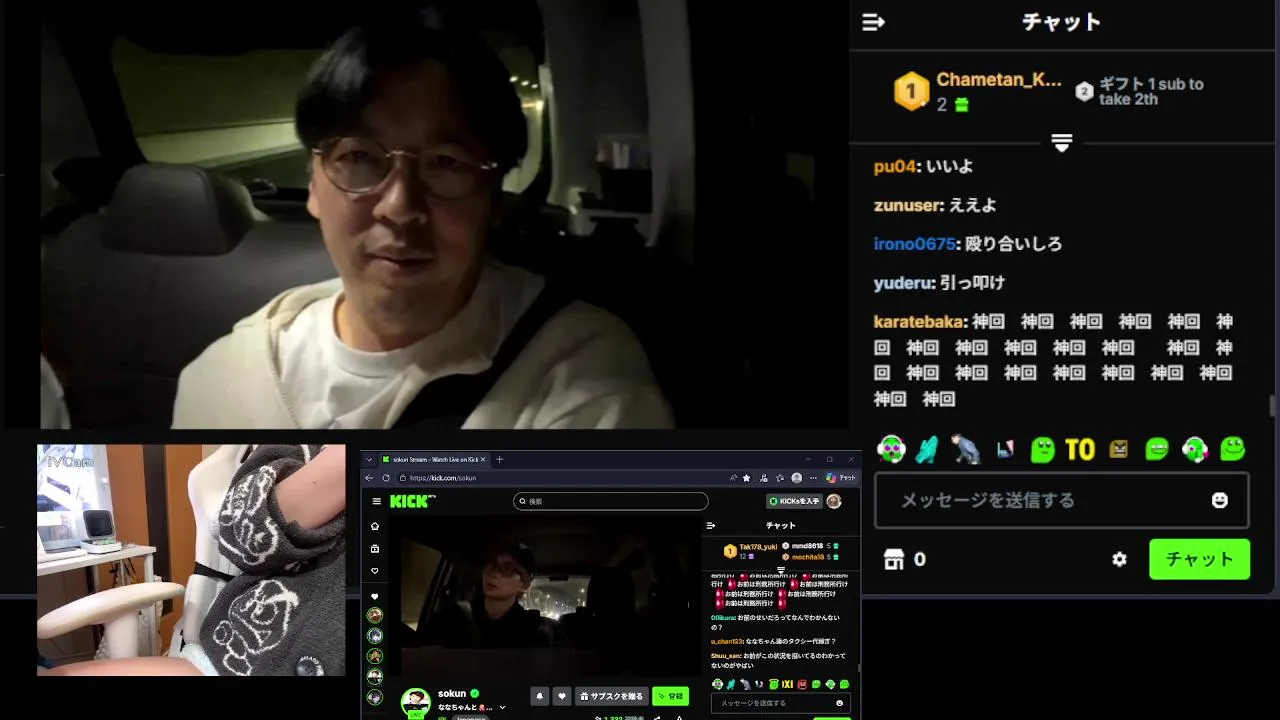The width and height of the screenshot is (1280, 720).
Task: Open Browse in Kick sidebar
Action: point(375,548)
